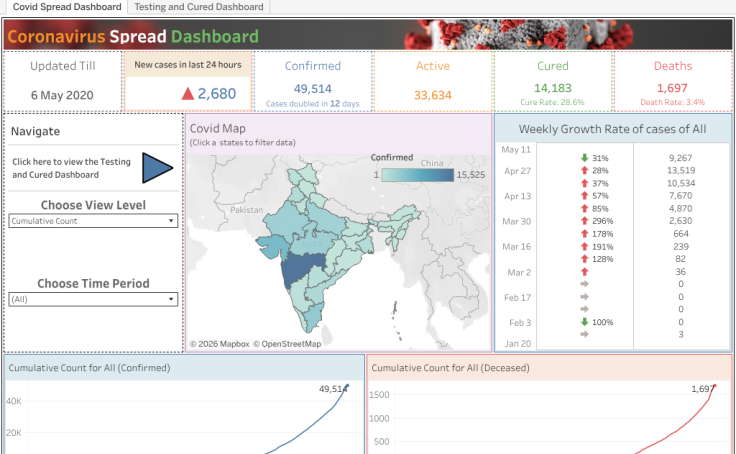736x454 pixels.
Task: Click the green down arrow at 100%
Action: (584, 322)
